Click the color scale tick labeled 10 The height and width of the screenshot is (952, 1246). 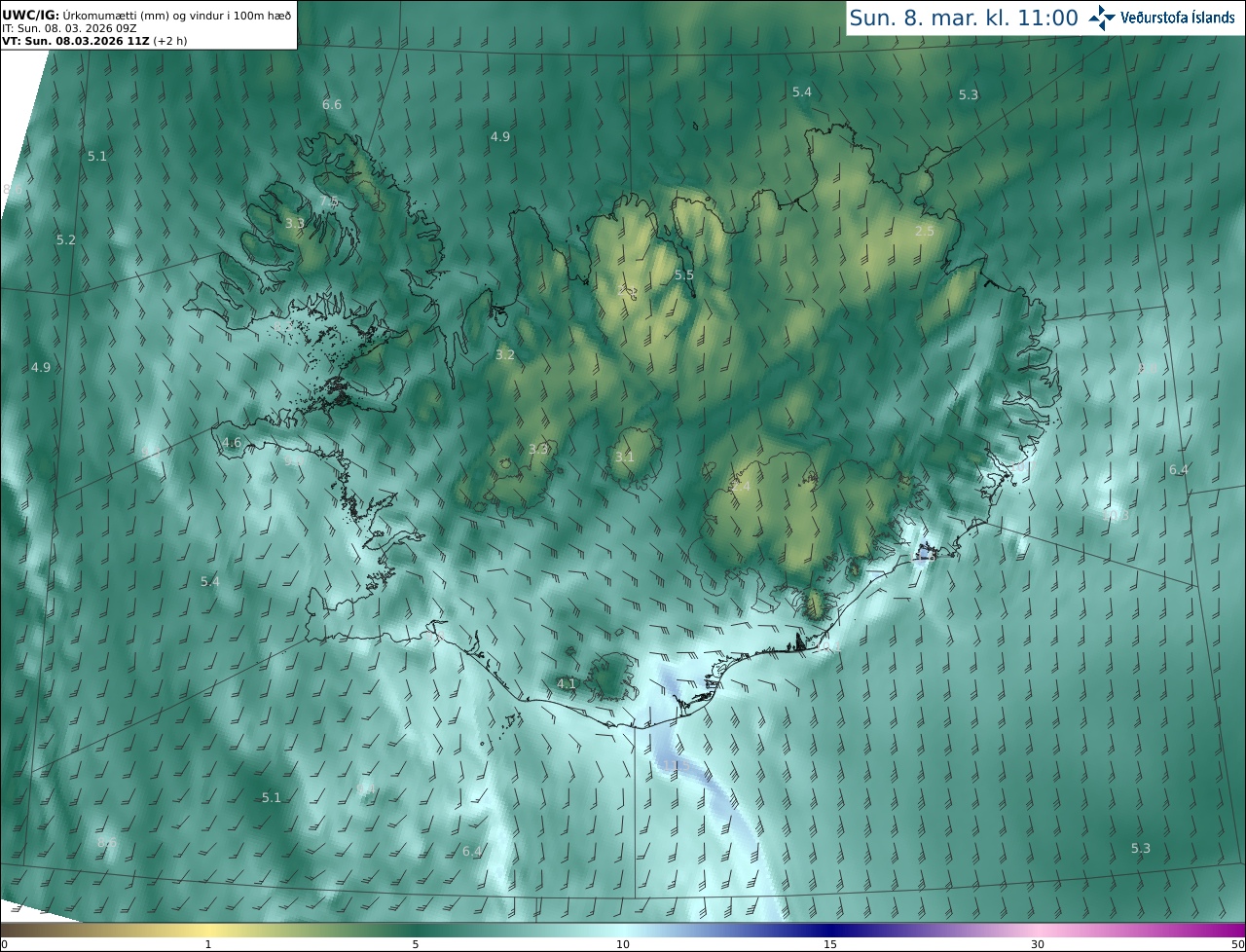(x=623, y=944)
